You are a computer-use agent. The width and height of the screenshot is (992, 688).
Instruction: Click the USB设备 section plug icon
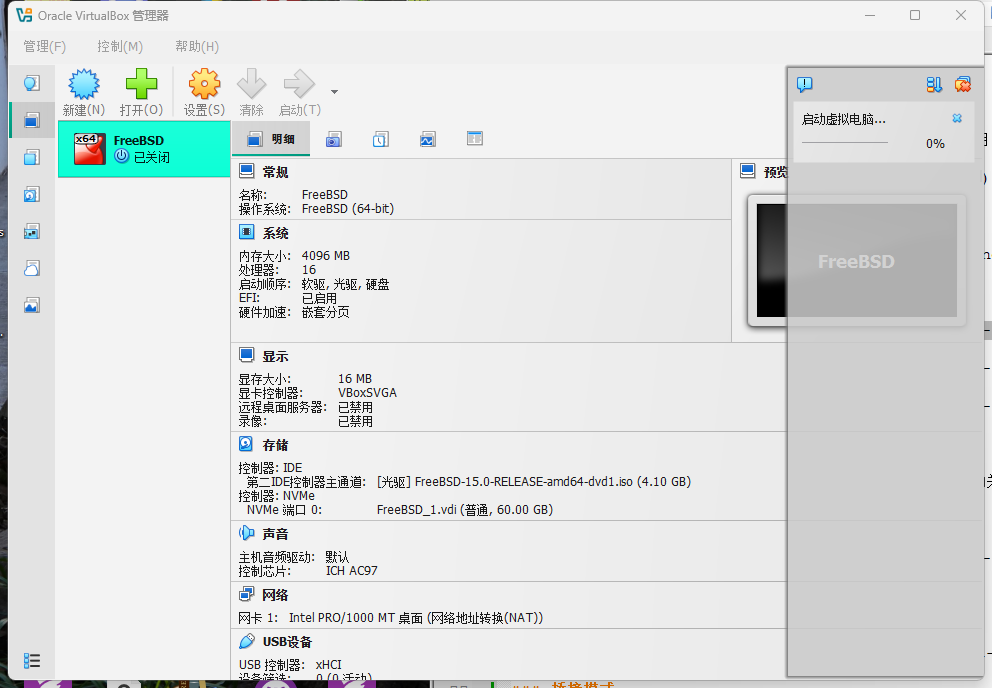tap(247, 641)
